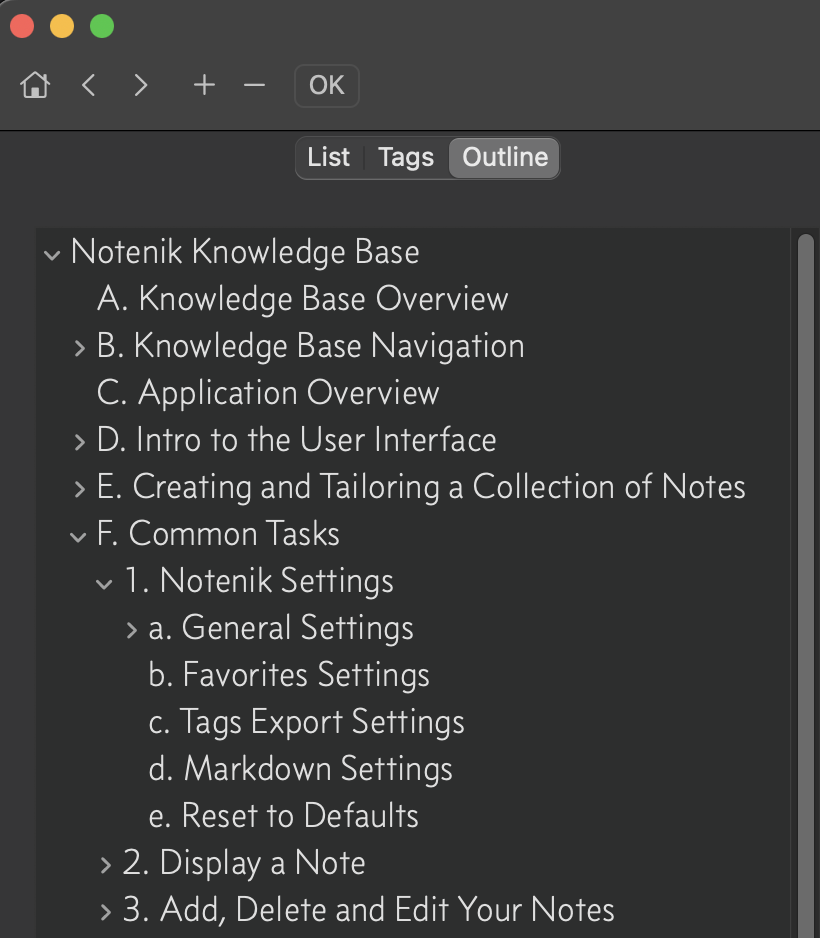Image resolution: width=820 pixels, height=938 pixels.
Task: Select F. Common Tasks row
Action: [413, 534]
